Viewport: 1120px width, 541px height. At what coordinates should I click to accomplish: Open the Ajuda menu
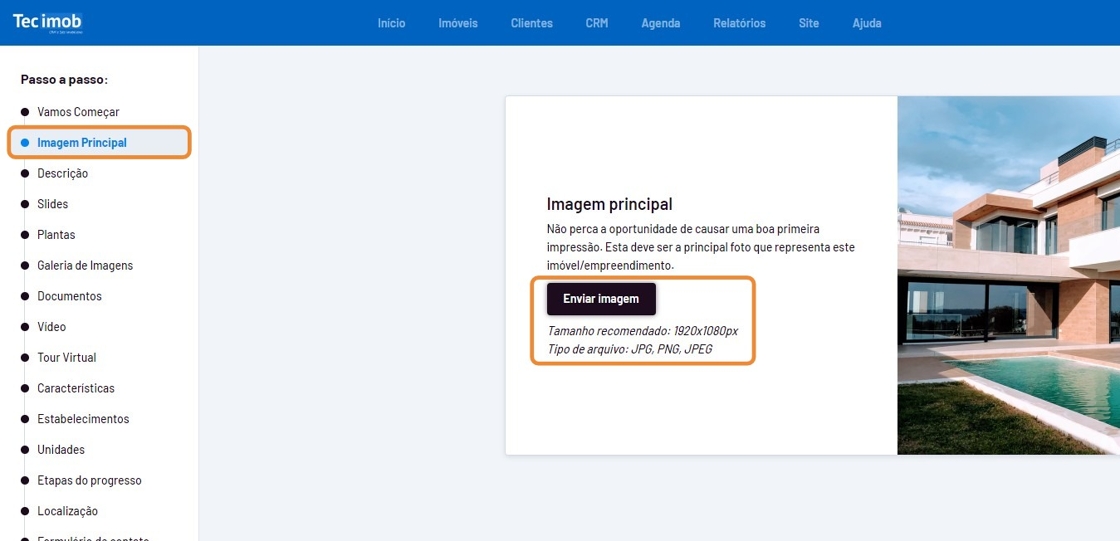[x=866, y=23]
